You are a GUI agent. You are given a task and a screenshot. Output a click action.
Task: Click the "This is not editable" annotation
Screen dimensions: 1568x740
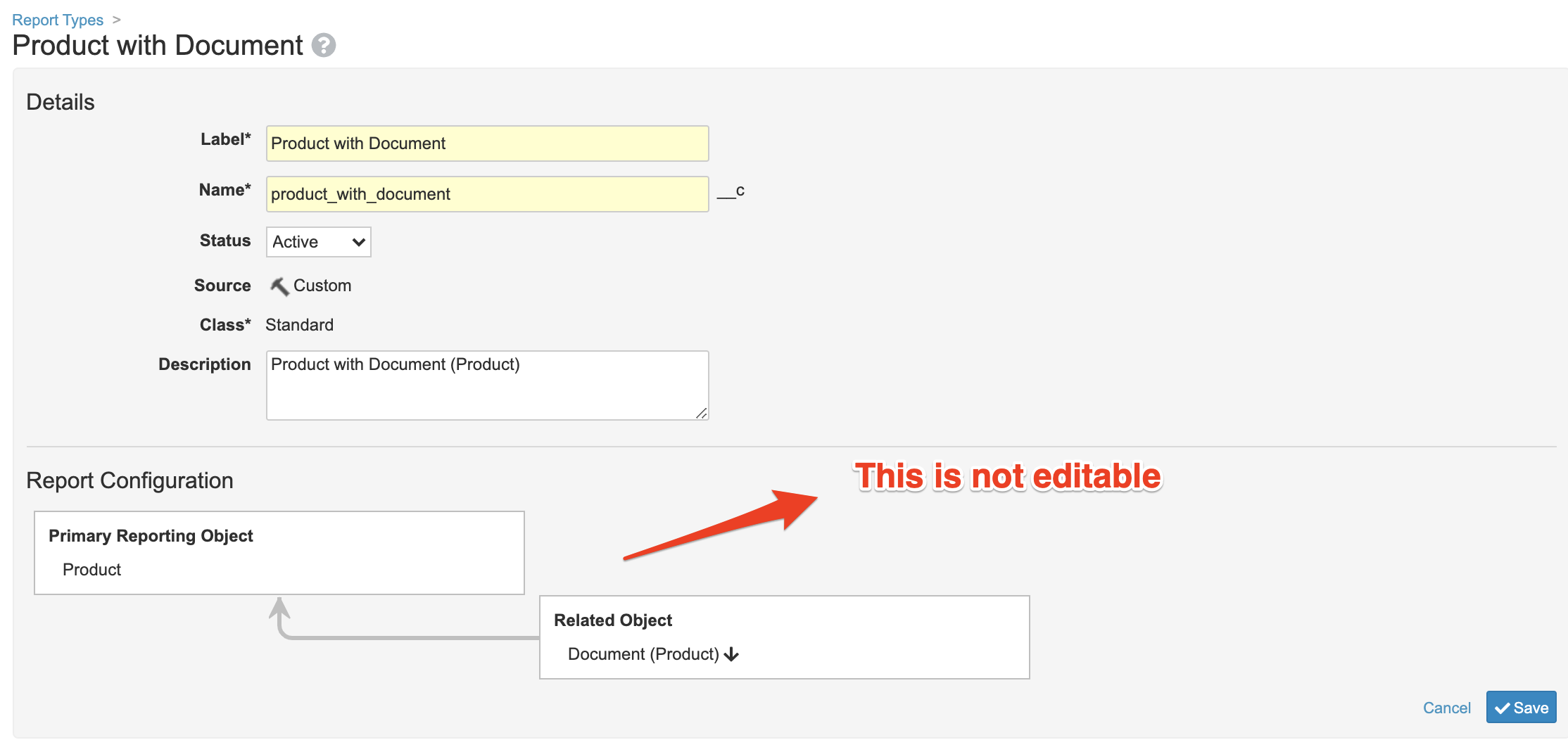pyautogui.click(x=1007, y=476)
